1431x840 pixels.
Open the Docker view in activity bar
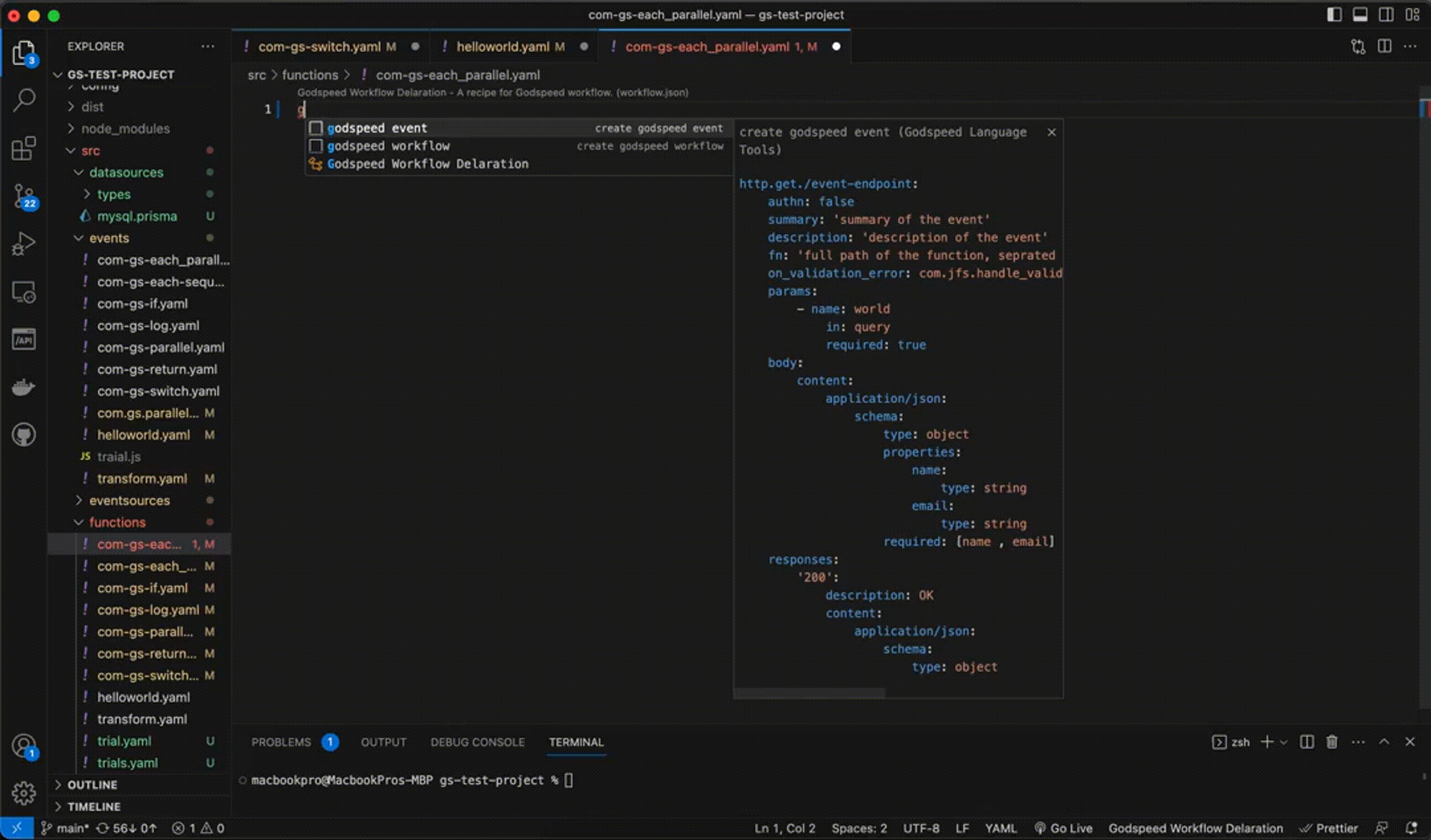pos(23,387)
